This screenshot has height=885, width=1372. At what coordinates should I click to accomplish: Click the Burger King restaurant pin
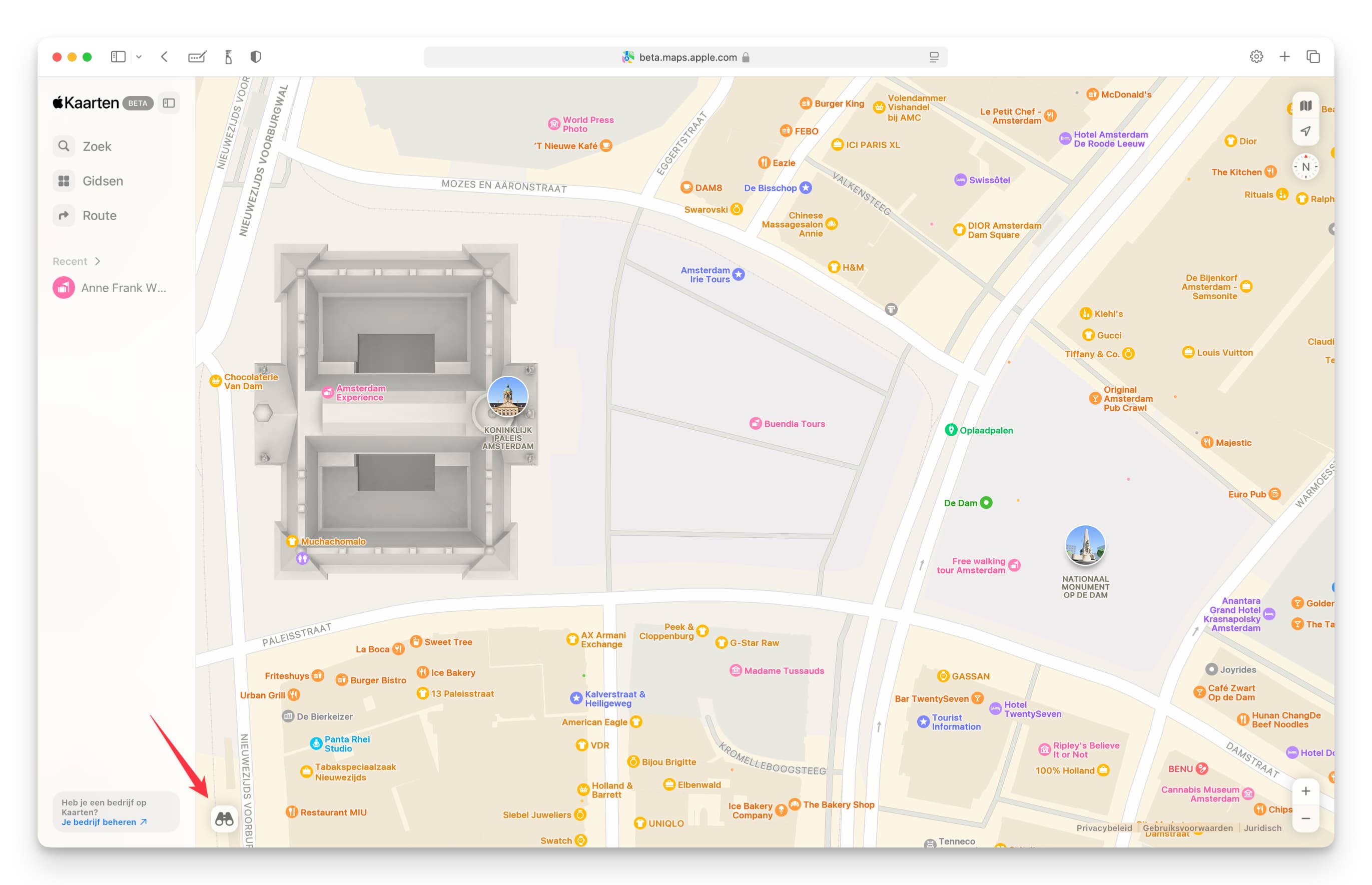click(806, 104)
